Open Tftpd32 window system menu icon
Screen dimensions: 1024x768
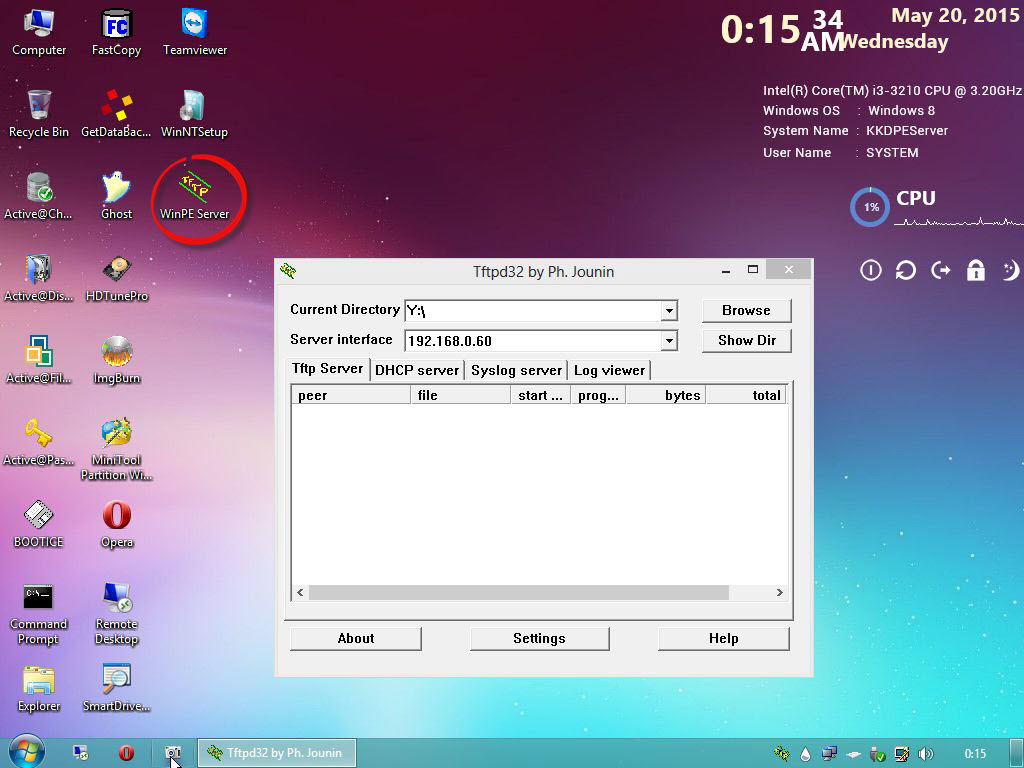(288, 270)
